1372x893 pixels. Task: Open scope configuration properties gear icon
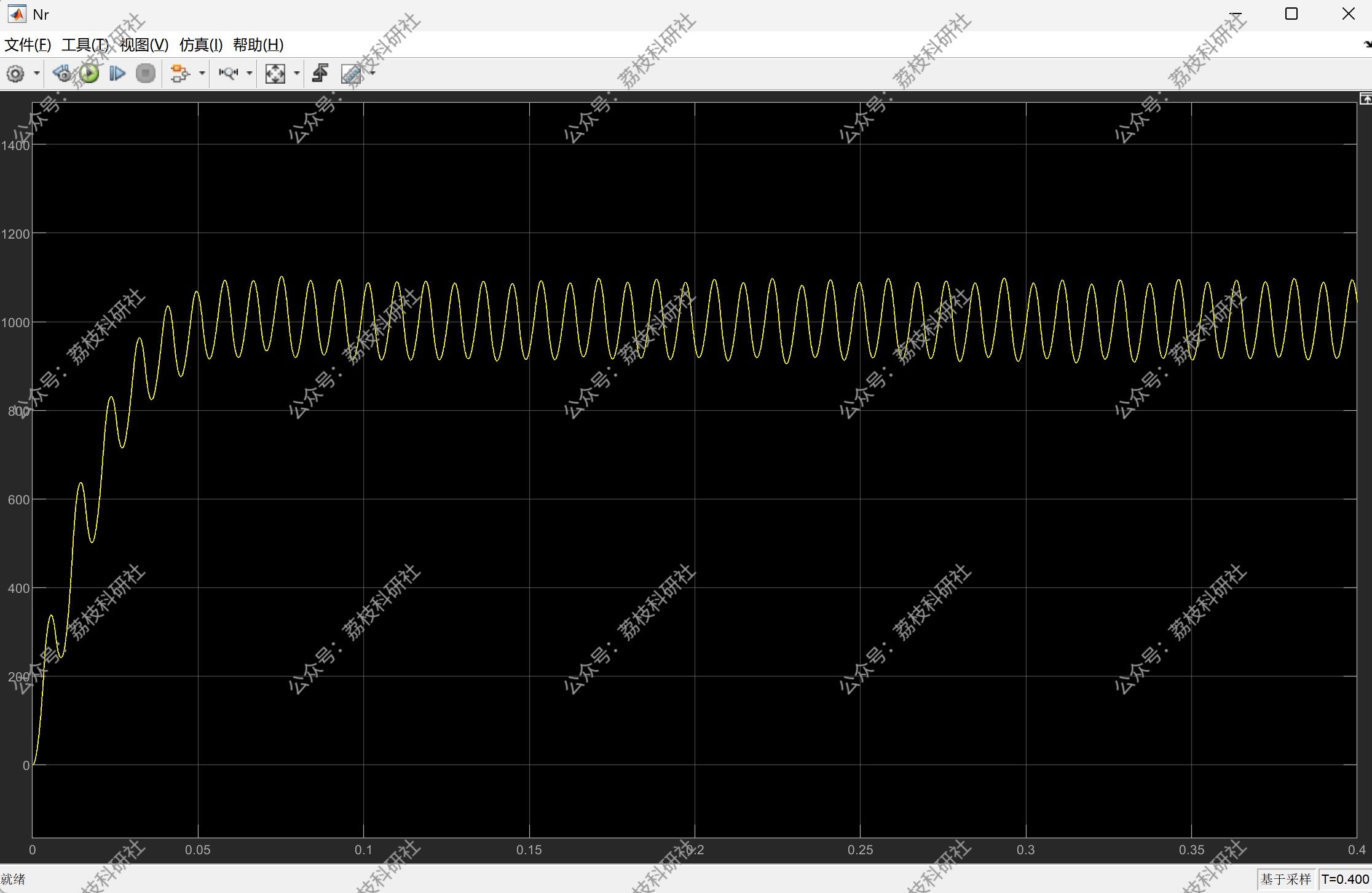click(x=15, y=74)
